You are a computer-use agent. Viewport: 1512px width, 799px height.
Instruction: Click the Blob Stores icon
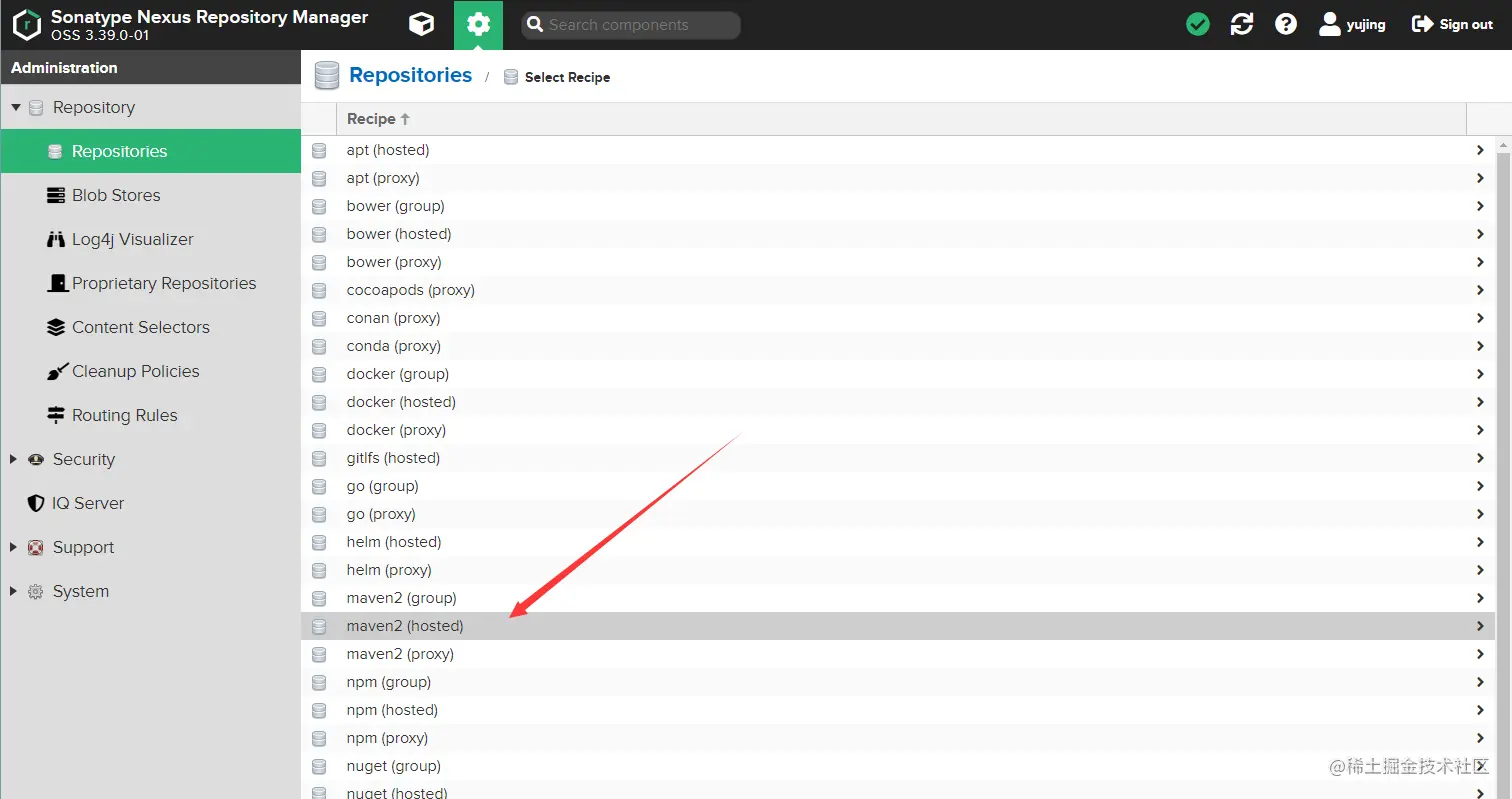[x=56, y=195]
